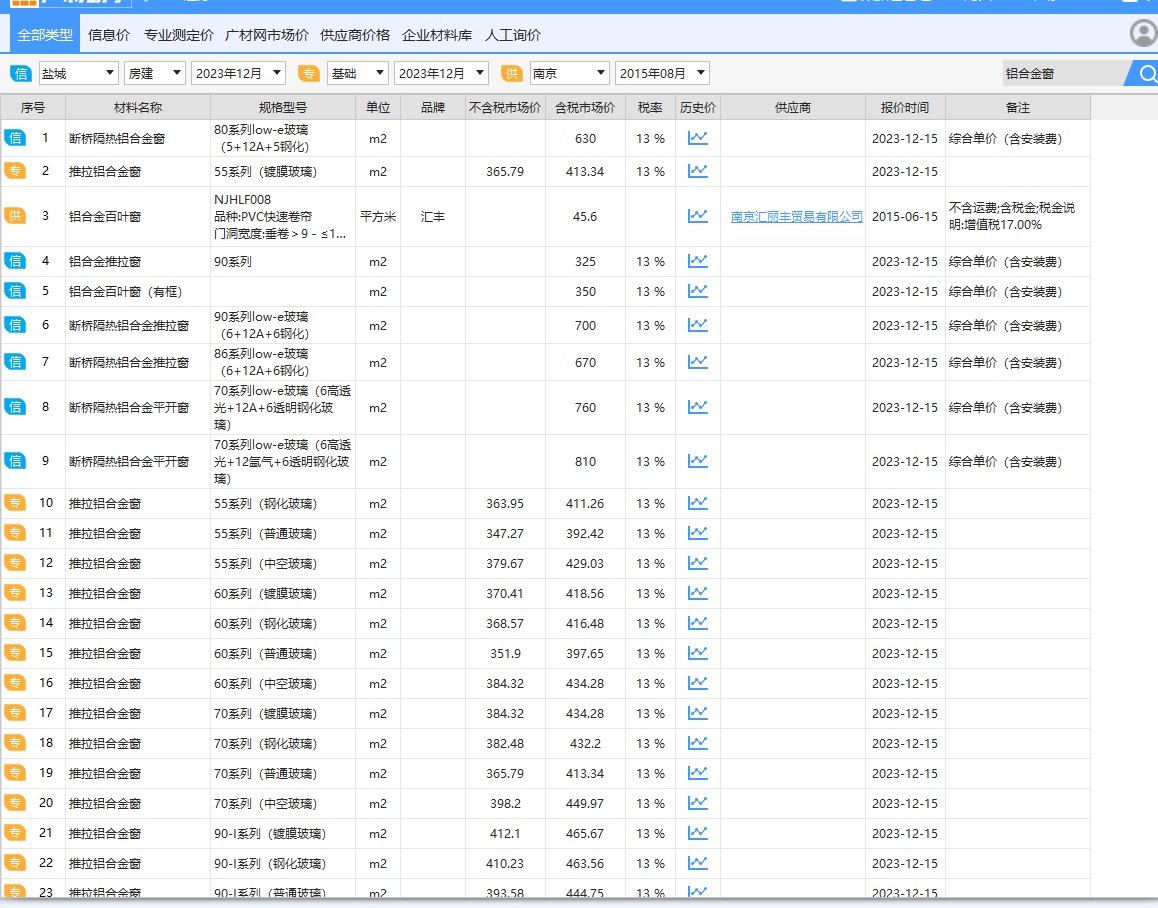Screen dimensions: 1158x908
Task: Click the orange 专 filter icon beside 基础
Action: [309, 73]
